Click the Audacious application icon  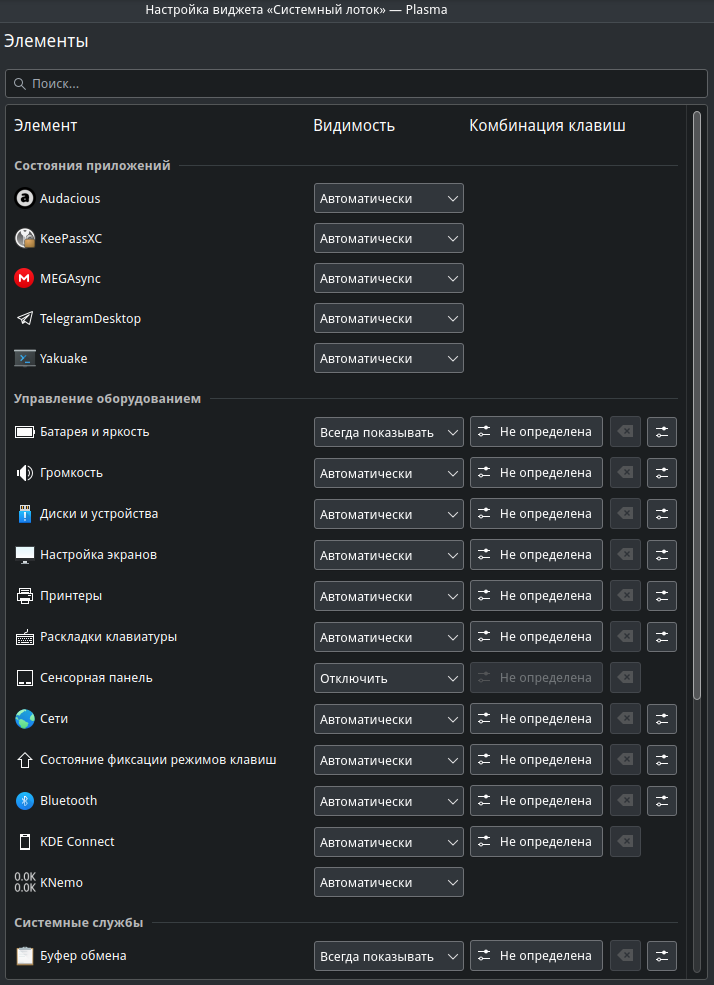pos(25,198)
